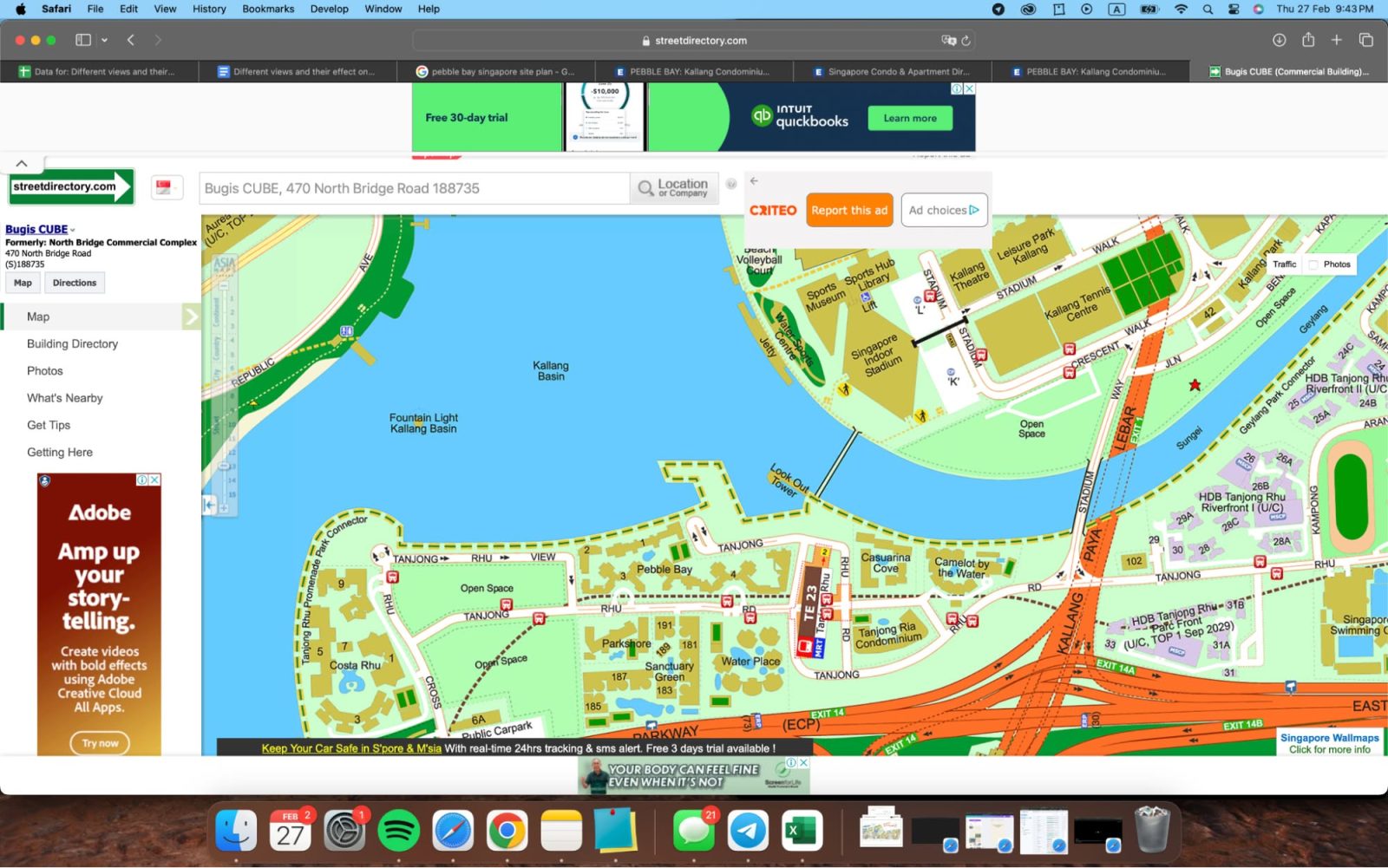
Task: Click the streetdirectory.com logo
Action: tap(71, 186)
